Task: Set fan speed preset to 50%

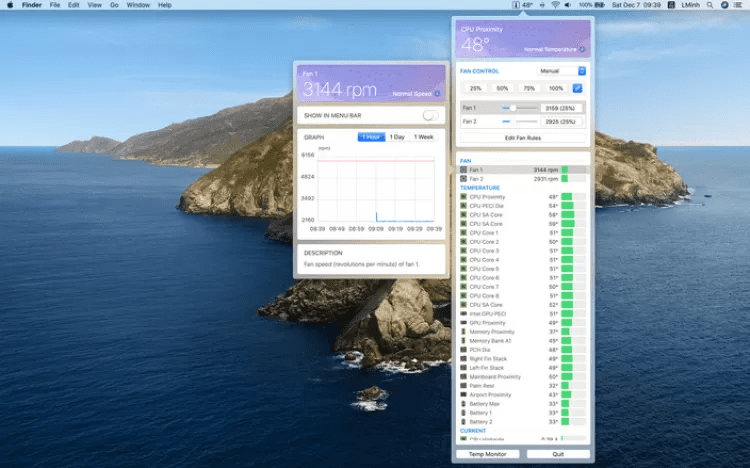Action: point(502,89)
